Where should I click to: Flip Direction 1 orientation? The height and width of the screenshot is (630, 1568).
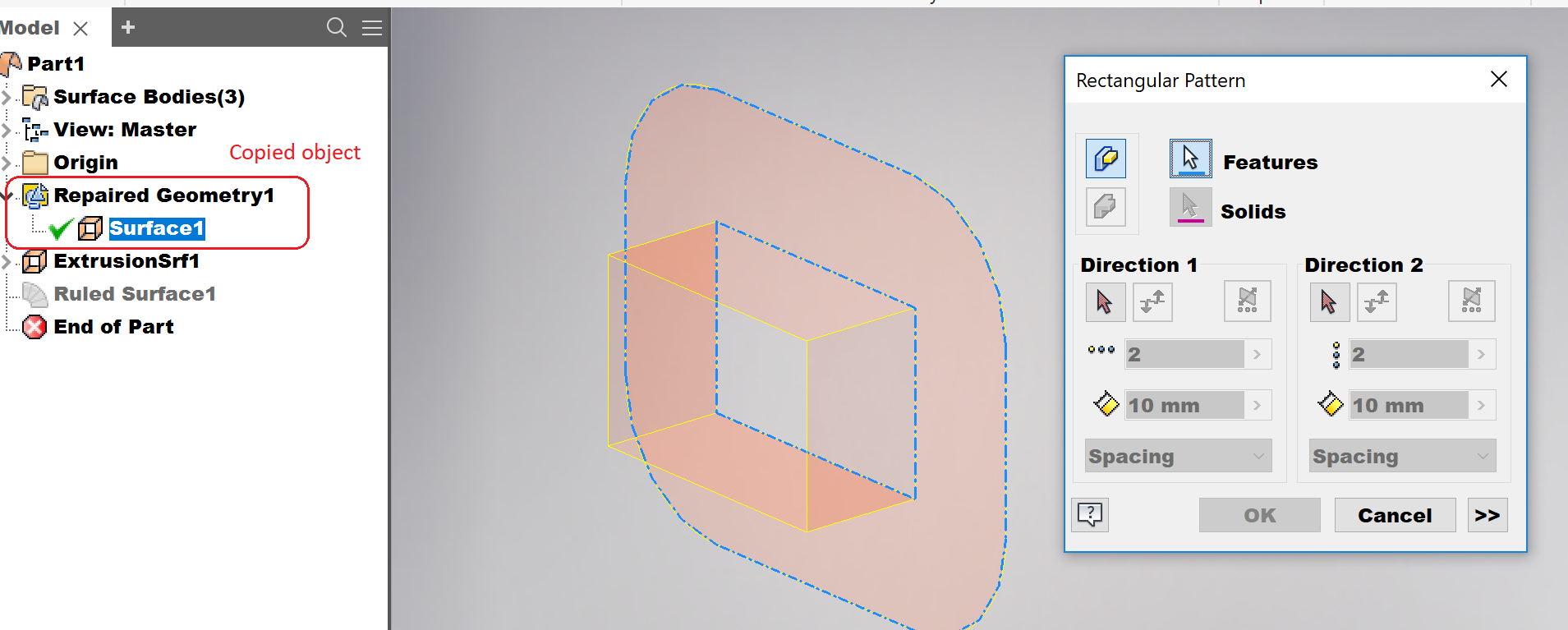click(1152, 302)
